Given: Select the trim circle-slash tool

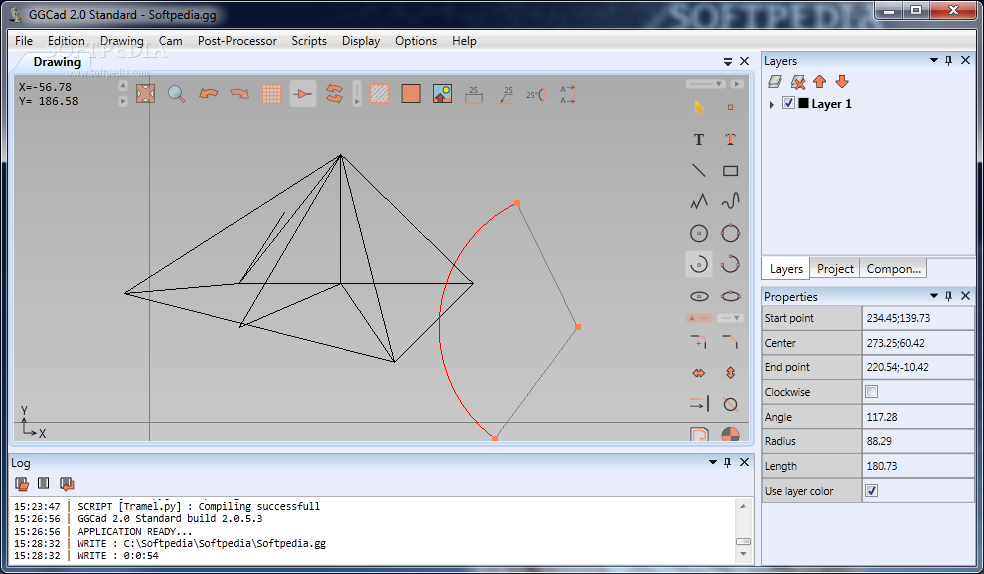Looking at the screenshot, I should (730, 404).
